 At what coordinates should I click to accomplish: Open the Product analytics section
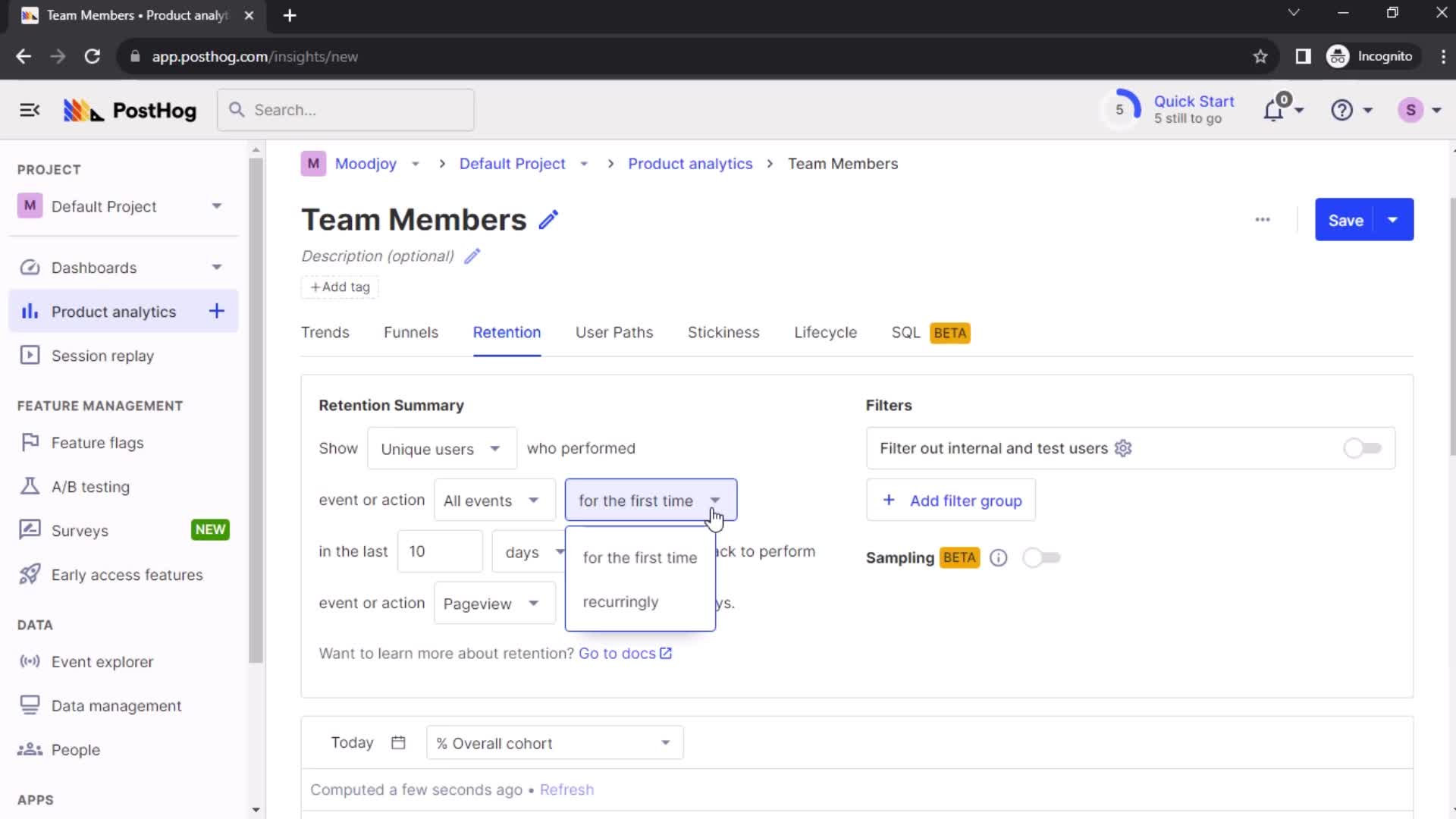[113, 311]
